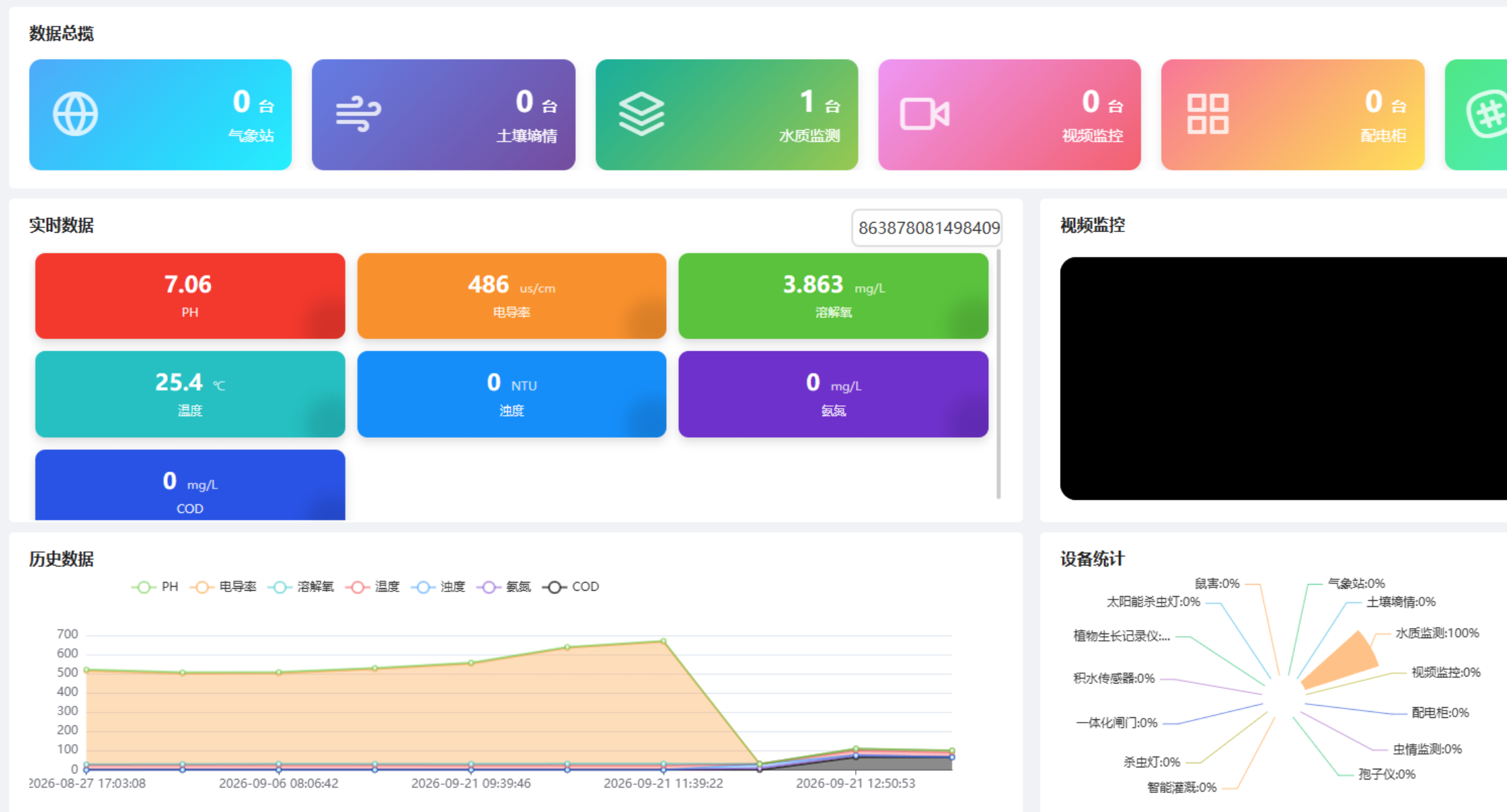Toggle PH series in chart legend
The height and width of the screenshot is (812, 1507).
155,587
